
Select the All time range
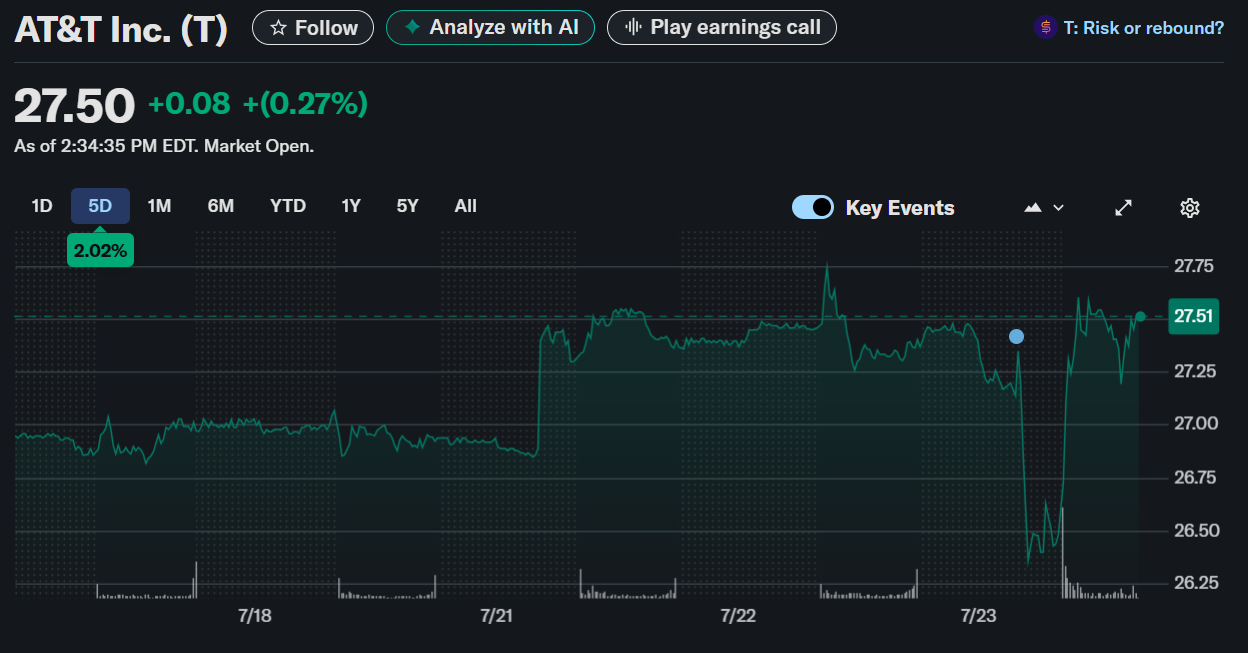466,206
